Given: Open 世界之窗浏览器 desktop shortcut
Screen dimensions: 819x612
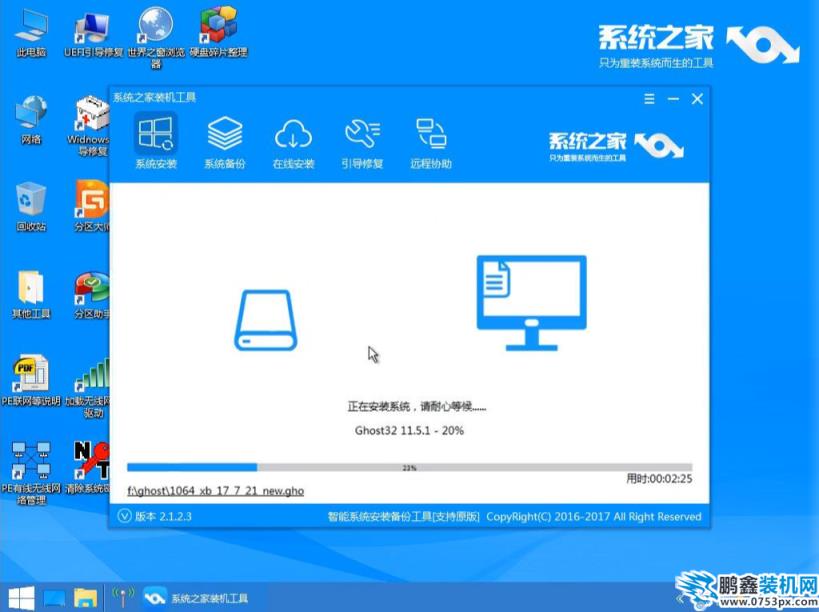Looking at the screenshot, I should coord(156,38).
